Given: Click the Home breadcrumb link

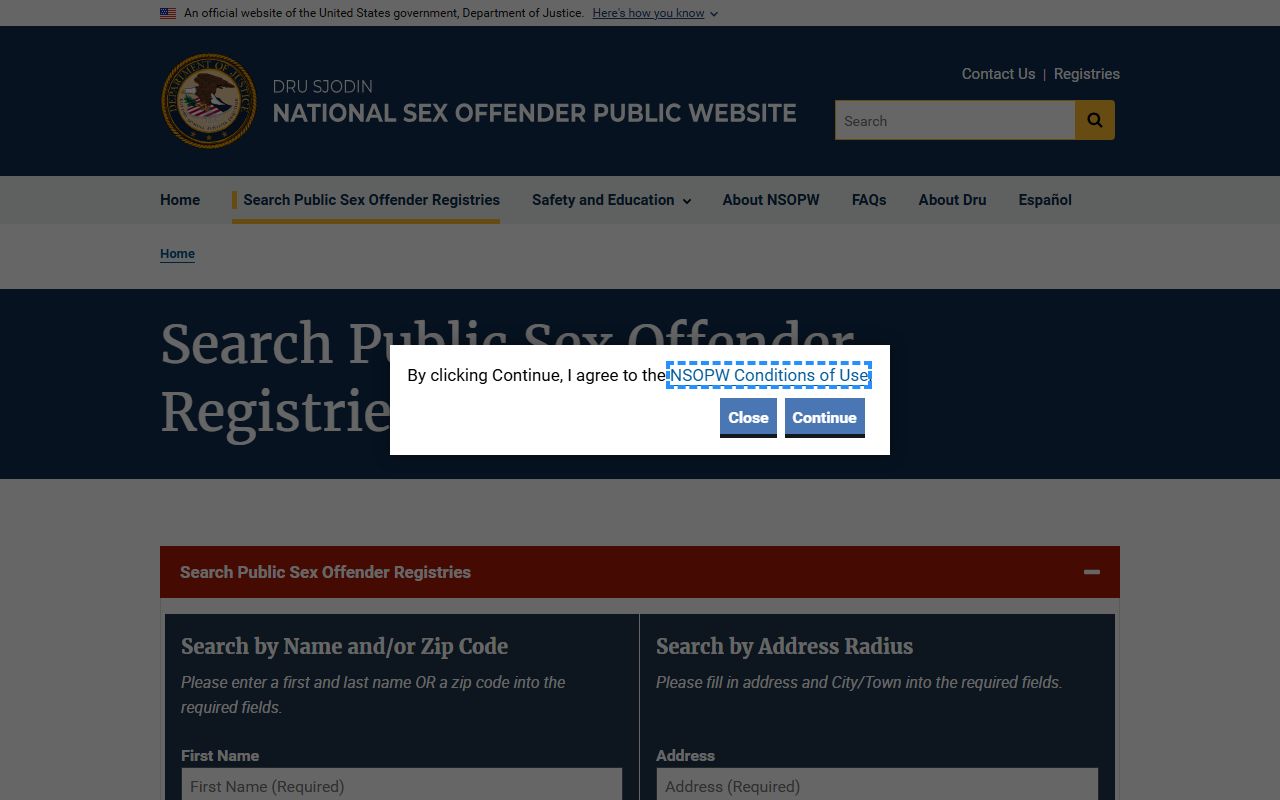Looking at the screenshot, I should tap(177, 254).
